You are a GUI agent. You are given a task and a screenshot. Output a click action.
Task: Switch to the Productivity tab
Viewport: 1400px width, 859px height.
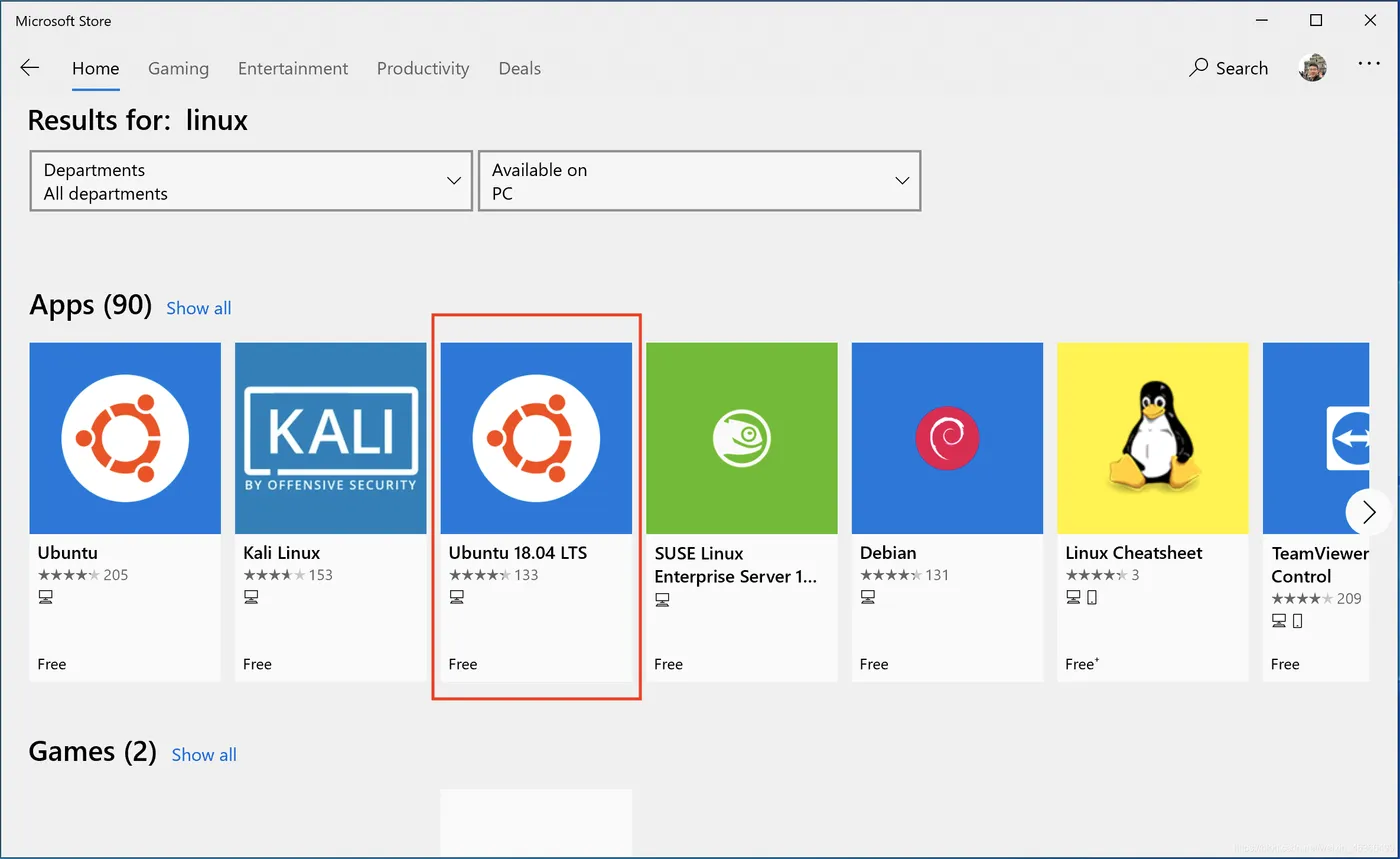(x=423, y=68)
